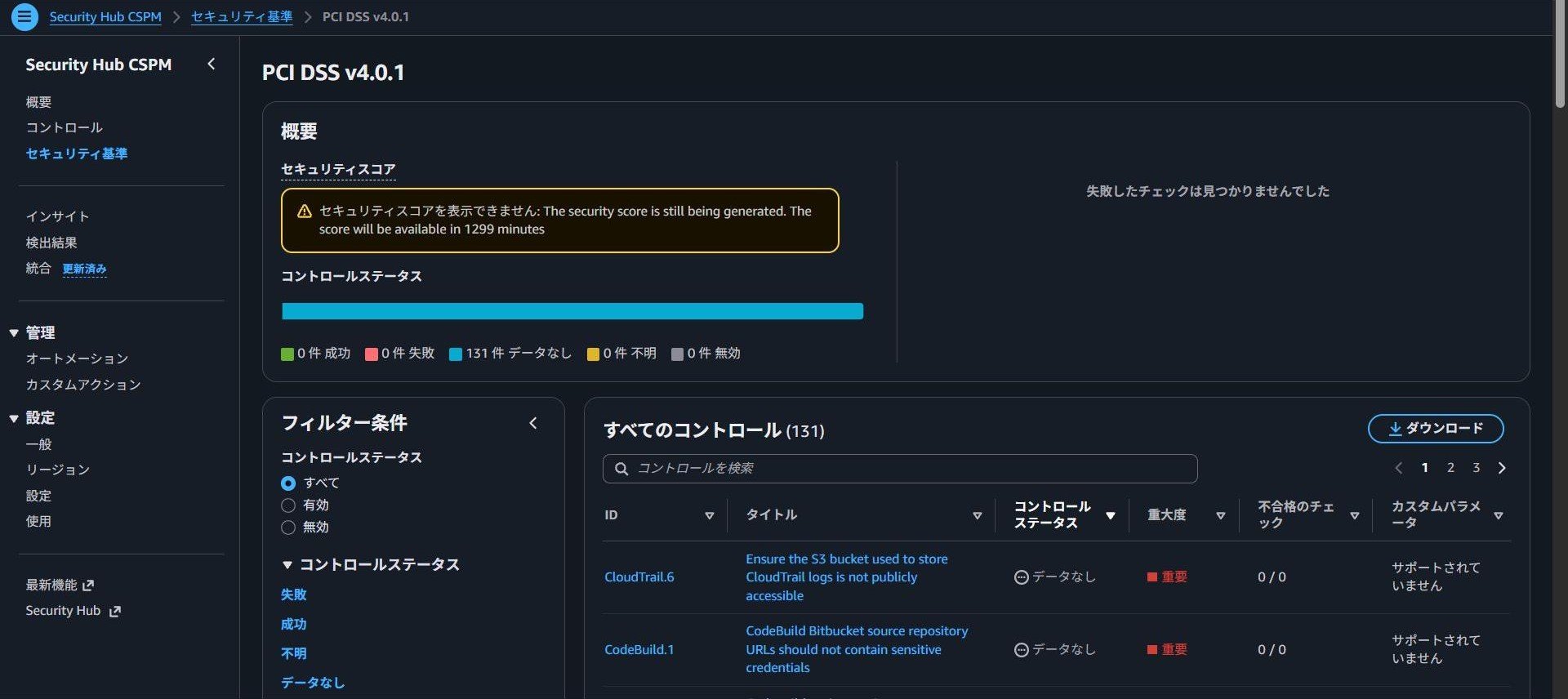Focus the コントロールを検索 search field

[900, 469]
